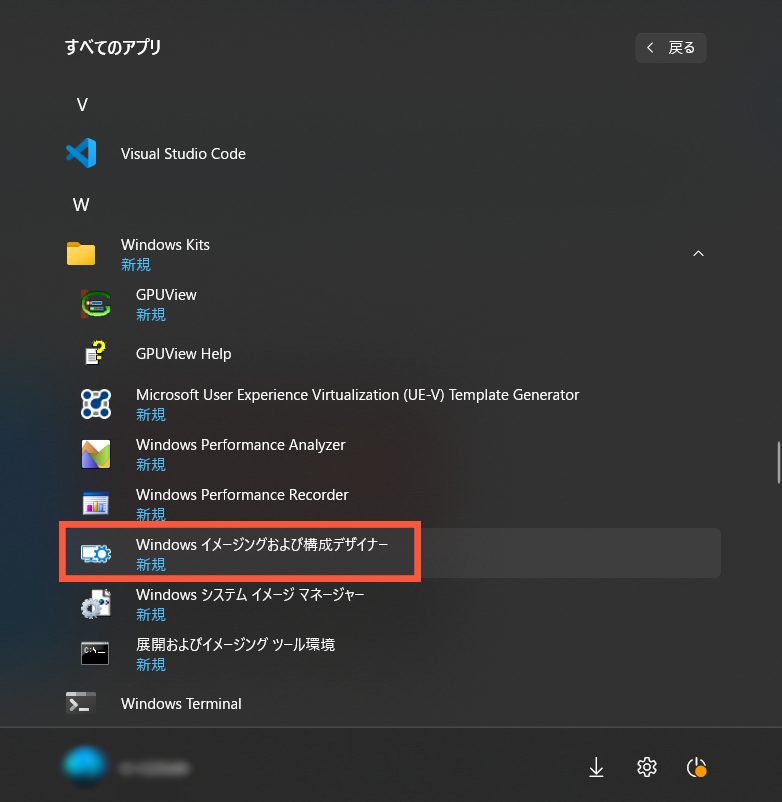Click 新規 tag under GPUView
The height and width of the screenshot is (802, 782).
tap(150, 315)
